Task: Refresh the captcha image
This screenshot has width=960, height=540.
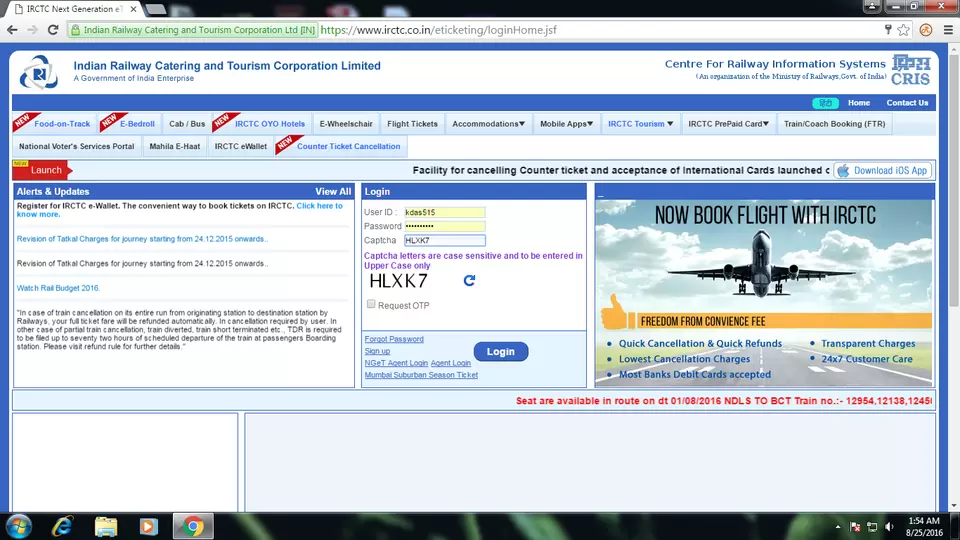Action: coord(469,280)
